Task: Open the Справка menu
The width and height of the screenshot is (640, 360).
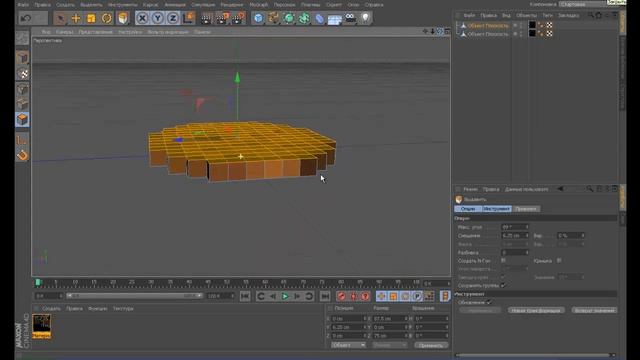Action: click(x=374, y=5)
